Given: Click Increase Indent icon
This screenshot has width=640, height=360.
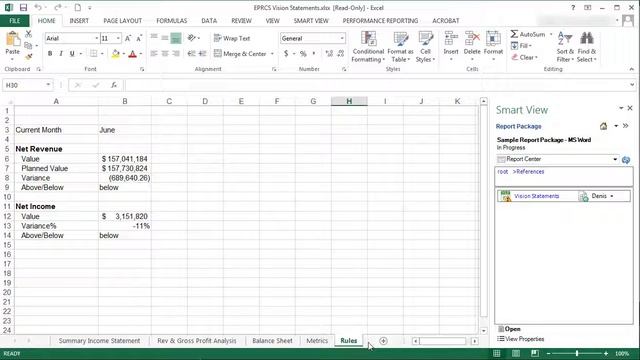Looking at the screenshot, I should [x=202, y=53].
